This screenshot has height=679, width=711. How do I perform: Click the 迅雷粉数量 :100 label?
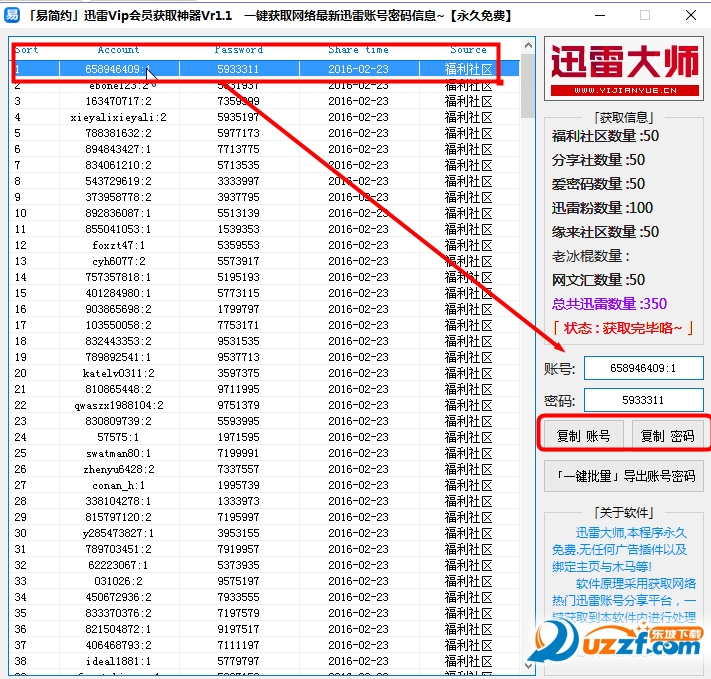point(602,208)
